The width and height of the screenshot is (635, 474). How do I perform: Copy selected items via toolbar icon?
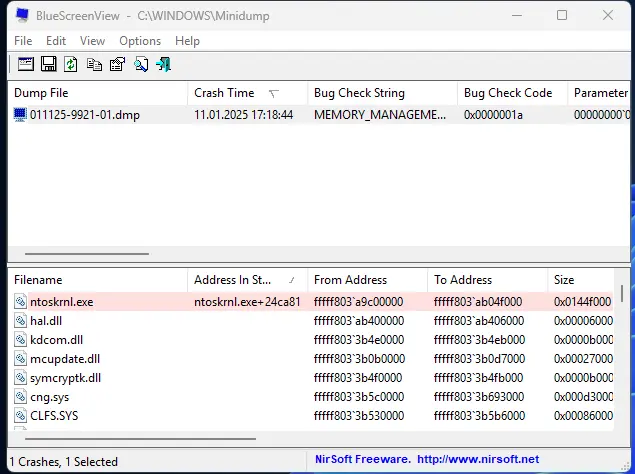[94, 64]
